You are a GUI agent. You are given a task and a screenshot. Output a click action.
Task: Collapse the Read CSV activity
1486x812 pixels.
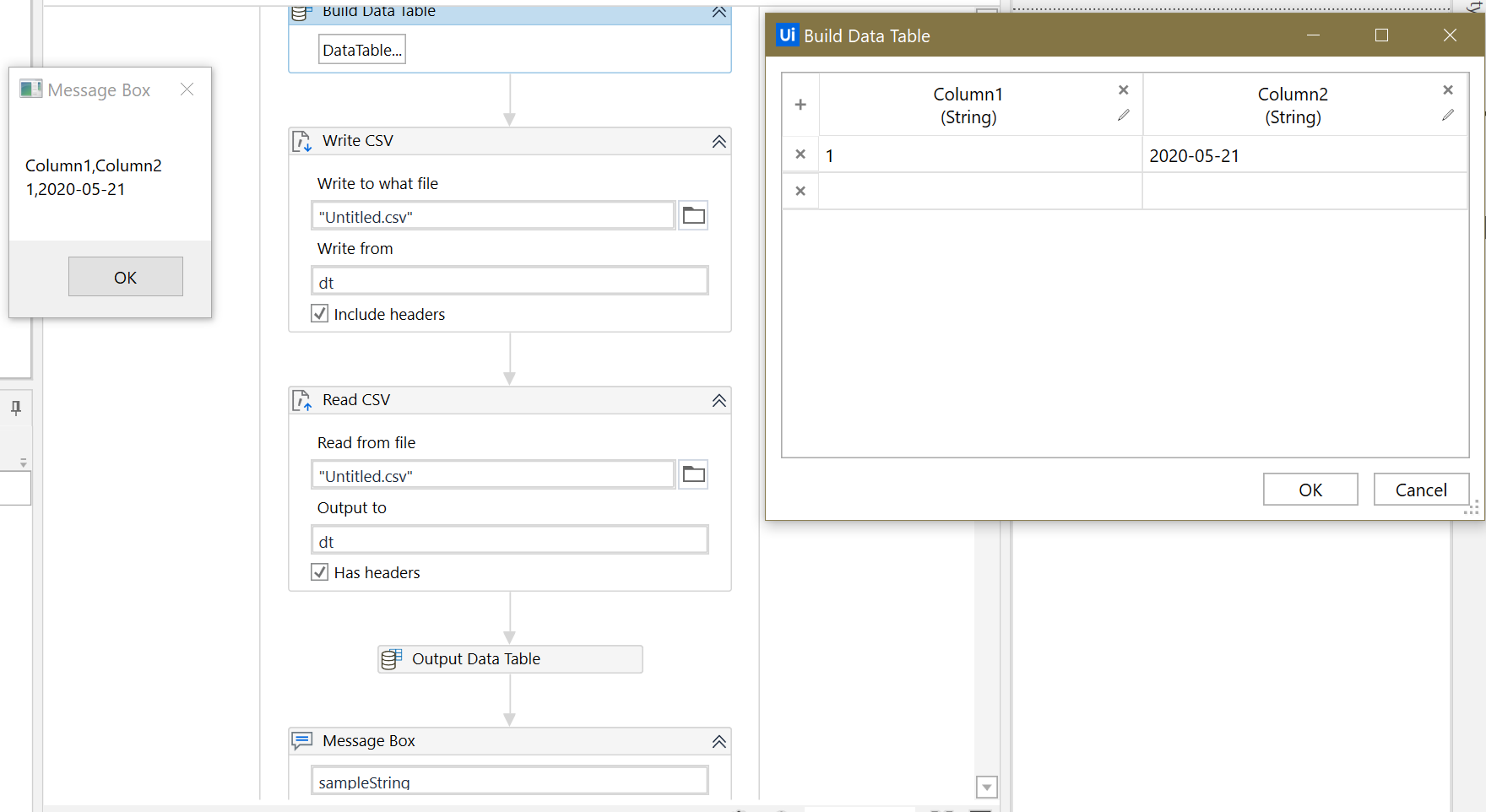pos(719,401)
